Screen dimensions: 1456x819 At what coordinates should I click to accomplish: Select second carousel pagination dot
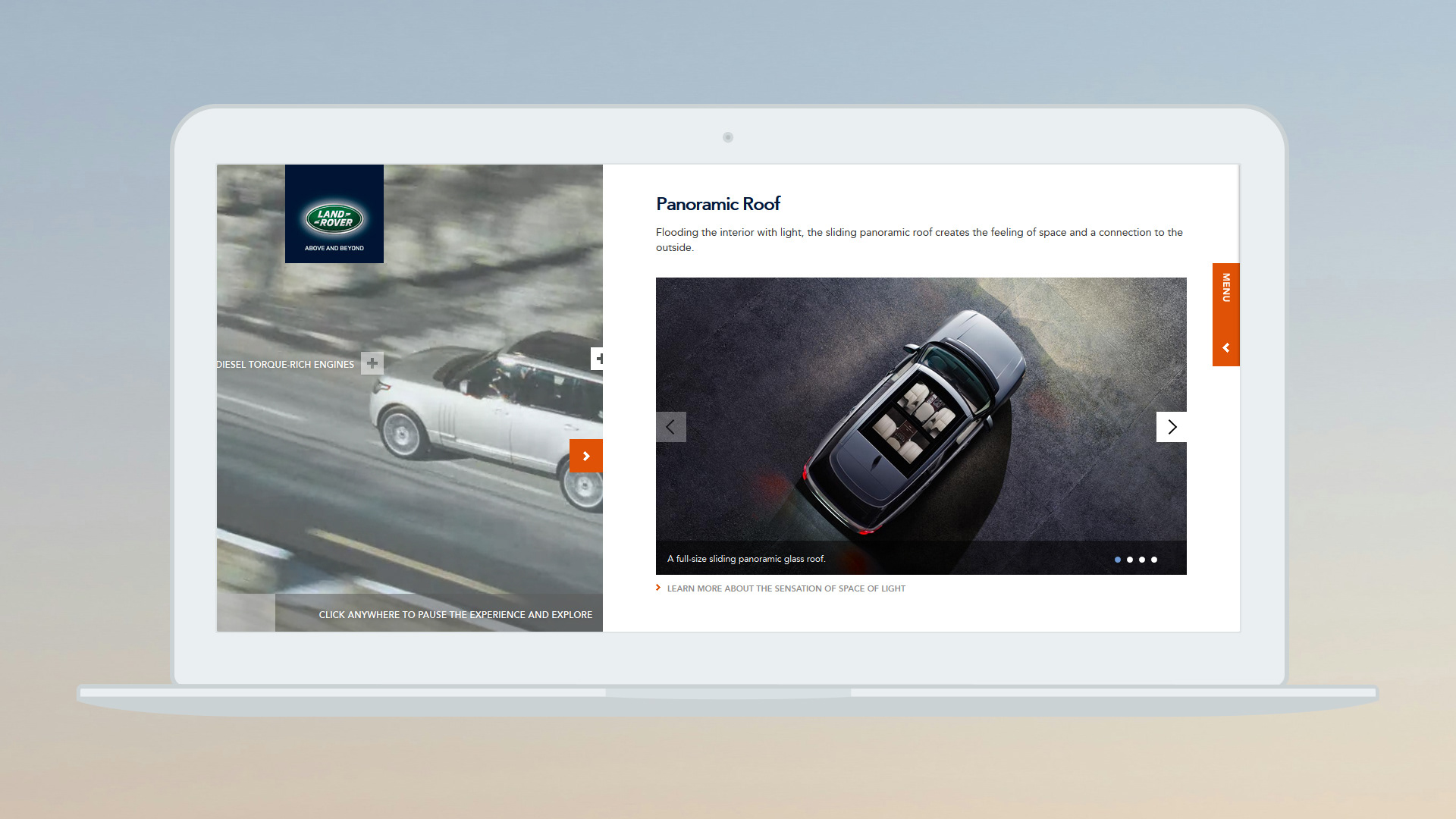coord(1130,560)
